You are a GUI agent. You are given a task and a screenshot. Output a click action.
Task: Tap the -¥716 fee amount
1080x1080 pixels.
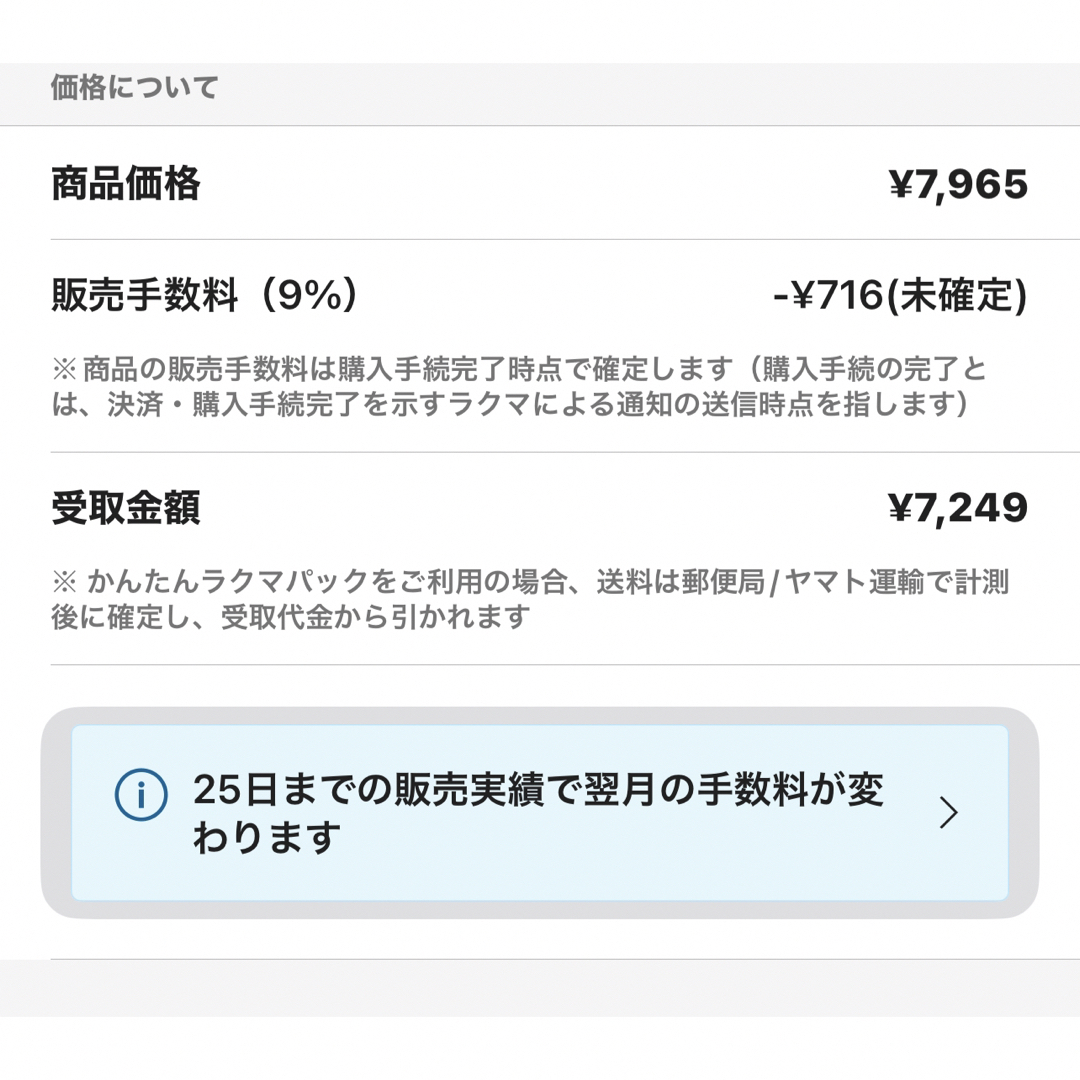pos(827,295)
